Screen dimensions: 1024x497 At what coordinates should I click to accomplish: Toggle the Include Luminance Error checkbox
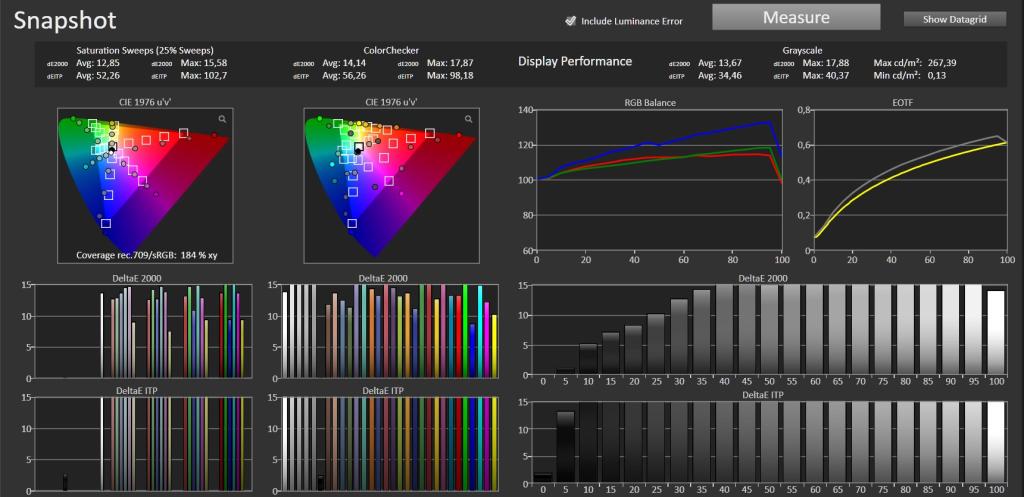(570, 21)
